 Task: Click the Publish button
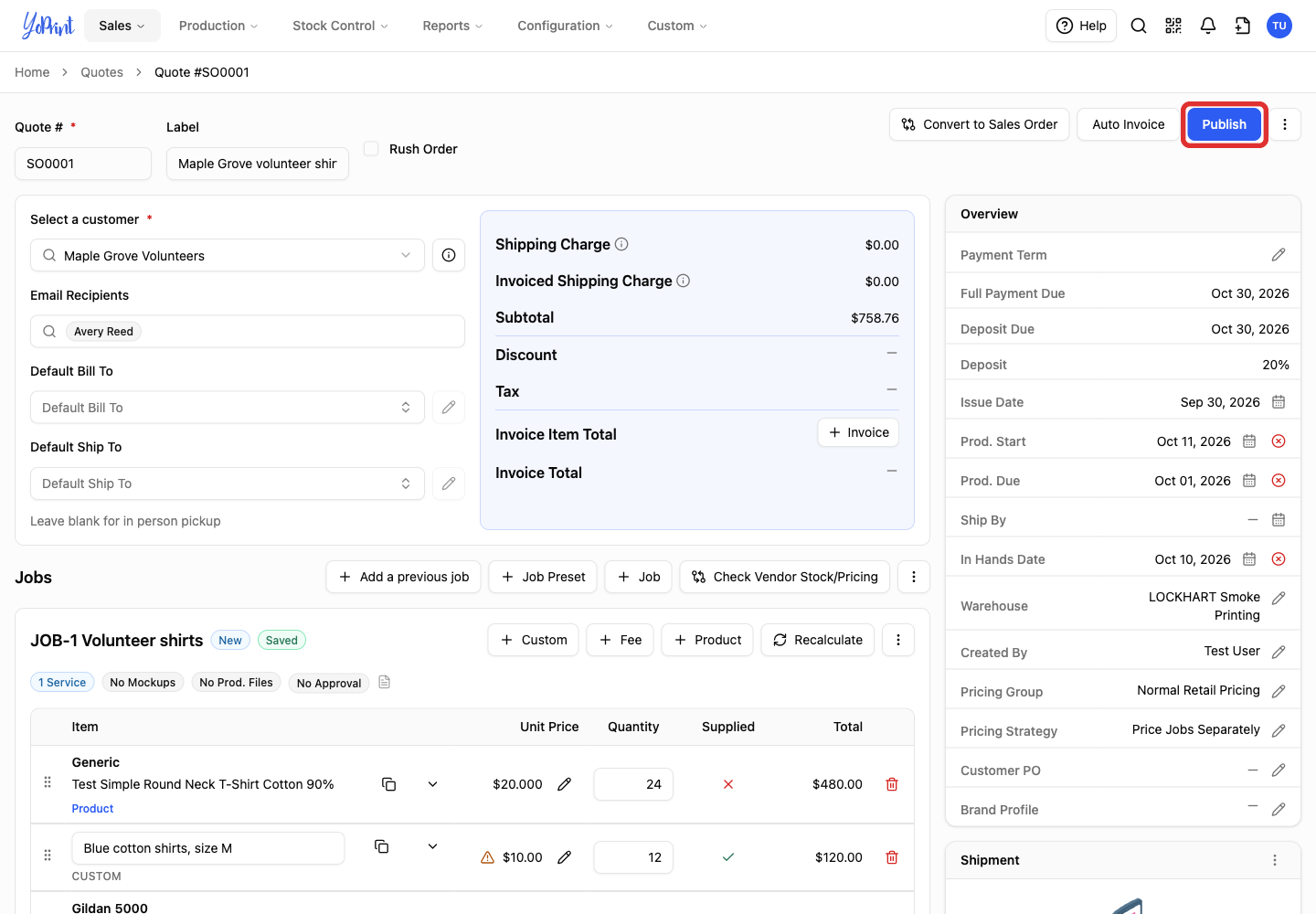pyautogui.click(x=1225, y=124)
